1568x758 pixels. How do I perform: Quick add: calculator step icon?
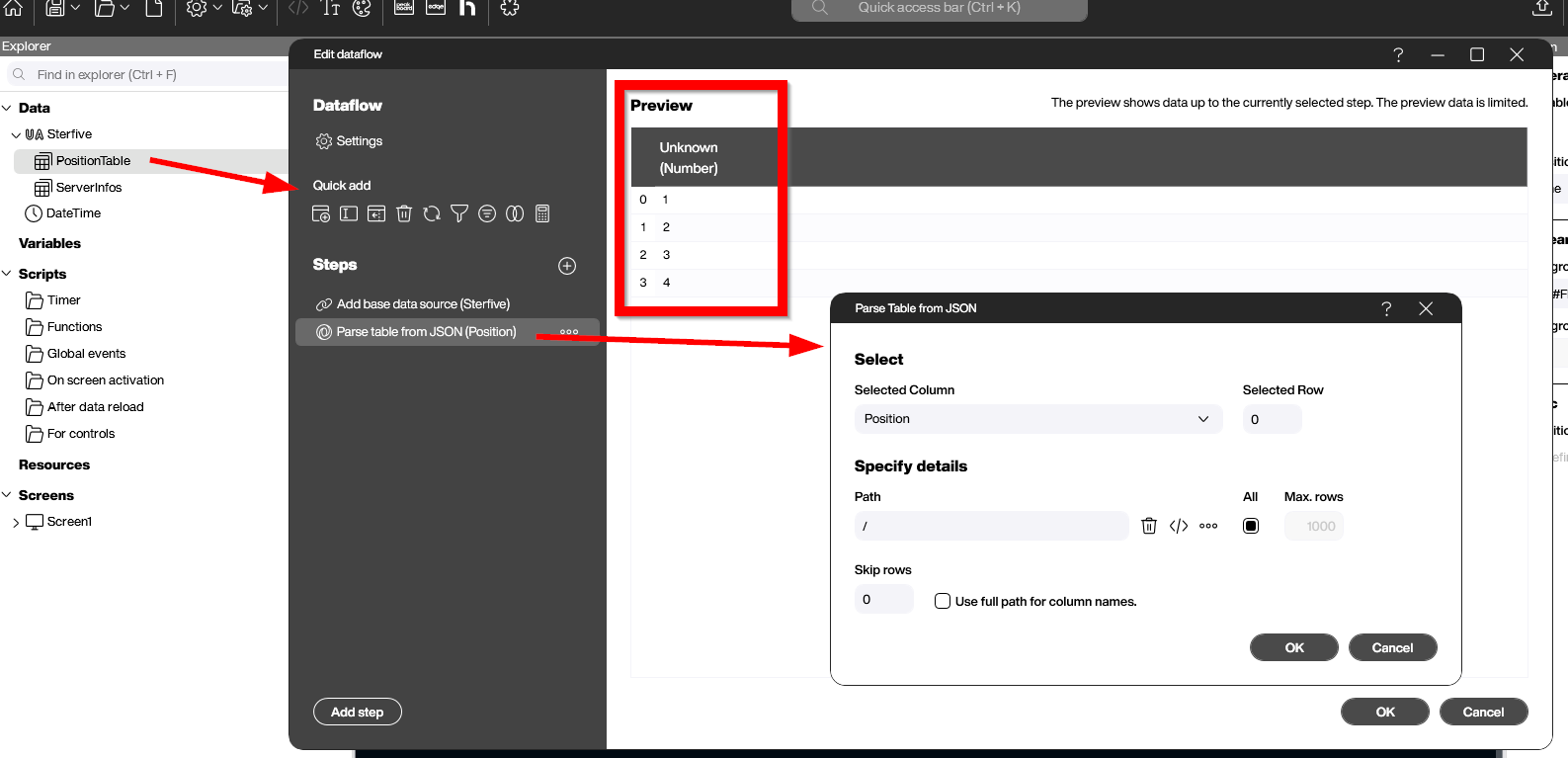pos(542,213)
